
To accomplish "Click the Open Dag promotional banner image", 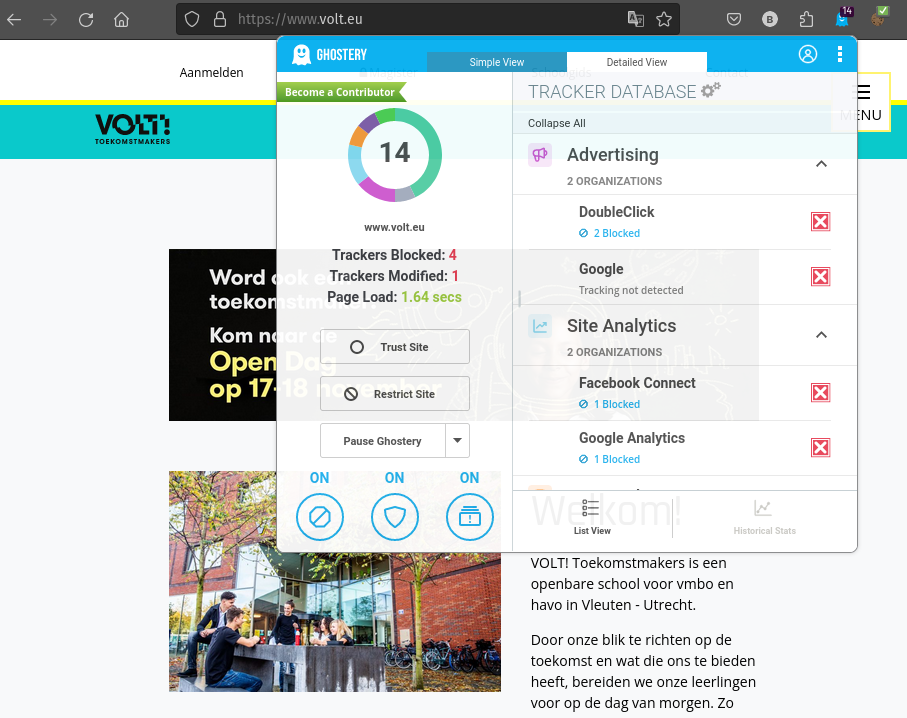I will point(223,335).
